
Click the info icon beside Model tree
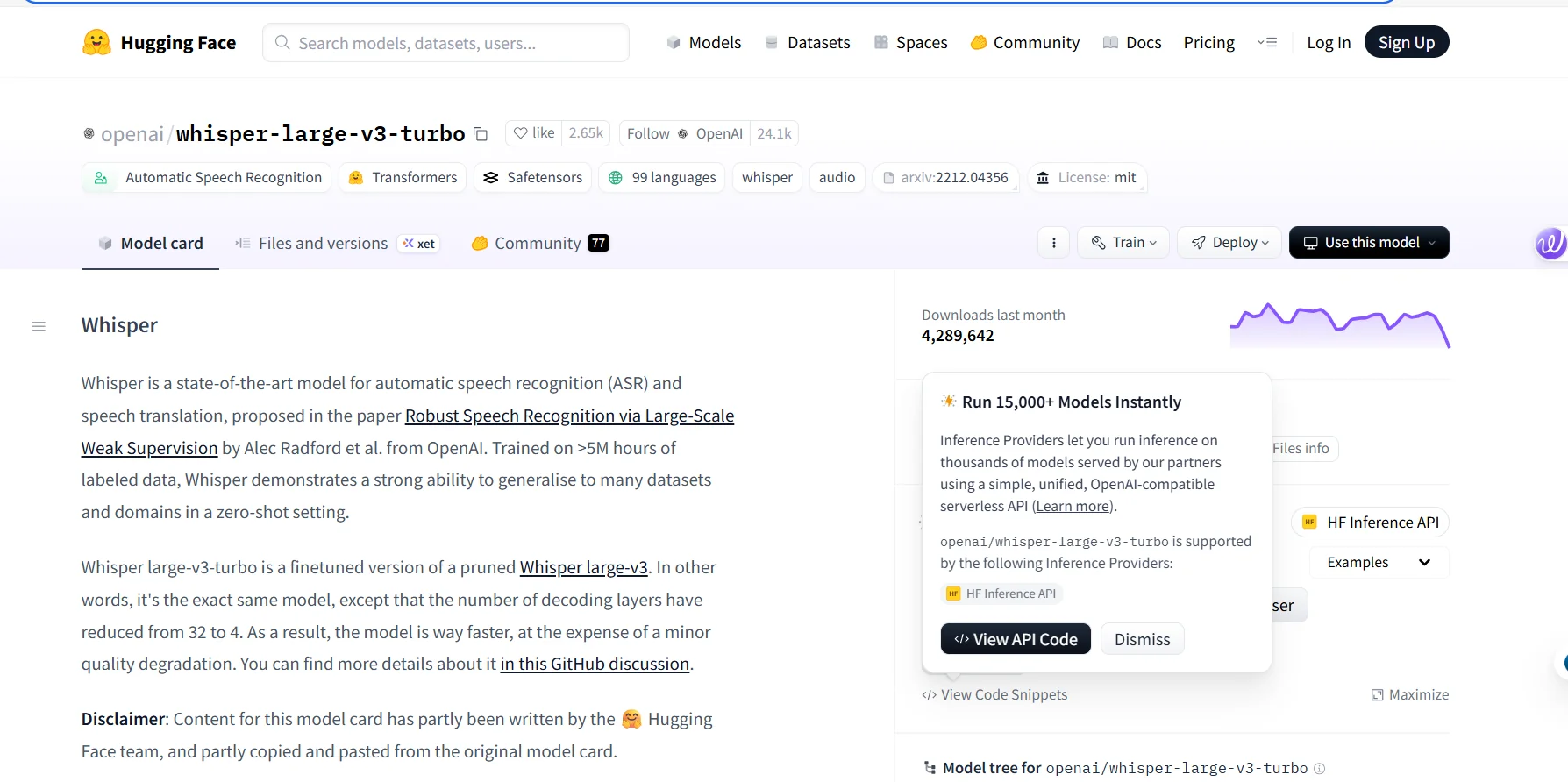1319,769
